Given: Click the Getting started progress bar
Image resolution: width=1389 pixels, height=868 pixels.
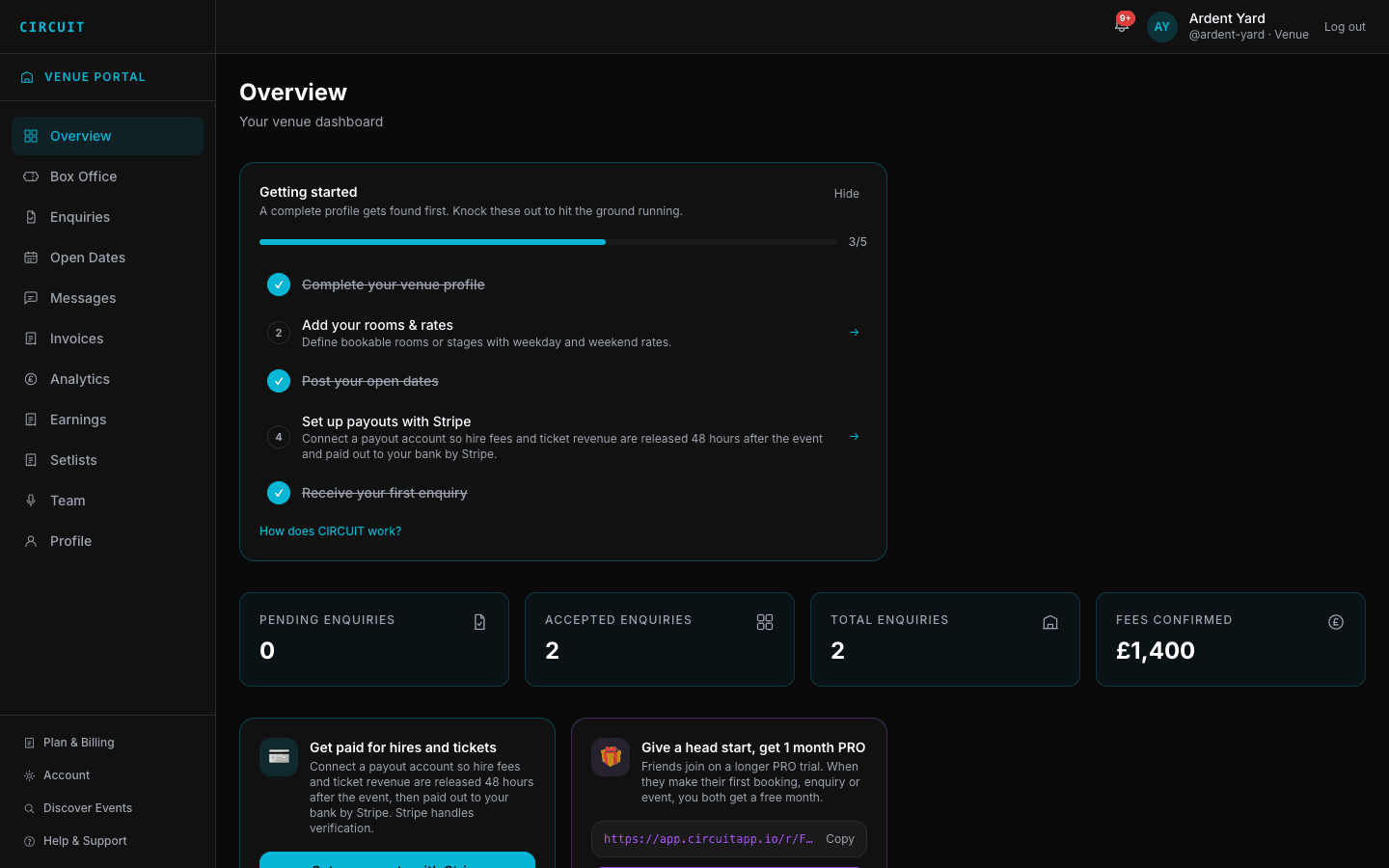Looking at the screenshot, I should click(548, 242).
